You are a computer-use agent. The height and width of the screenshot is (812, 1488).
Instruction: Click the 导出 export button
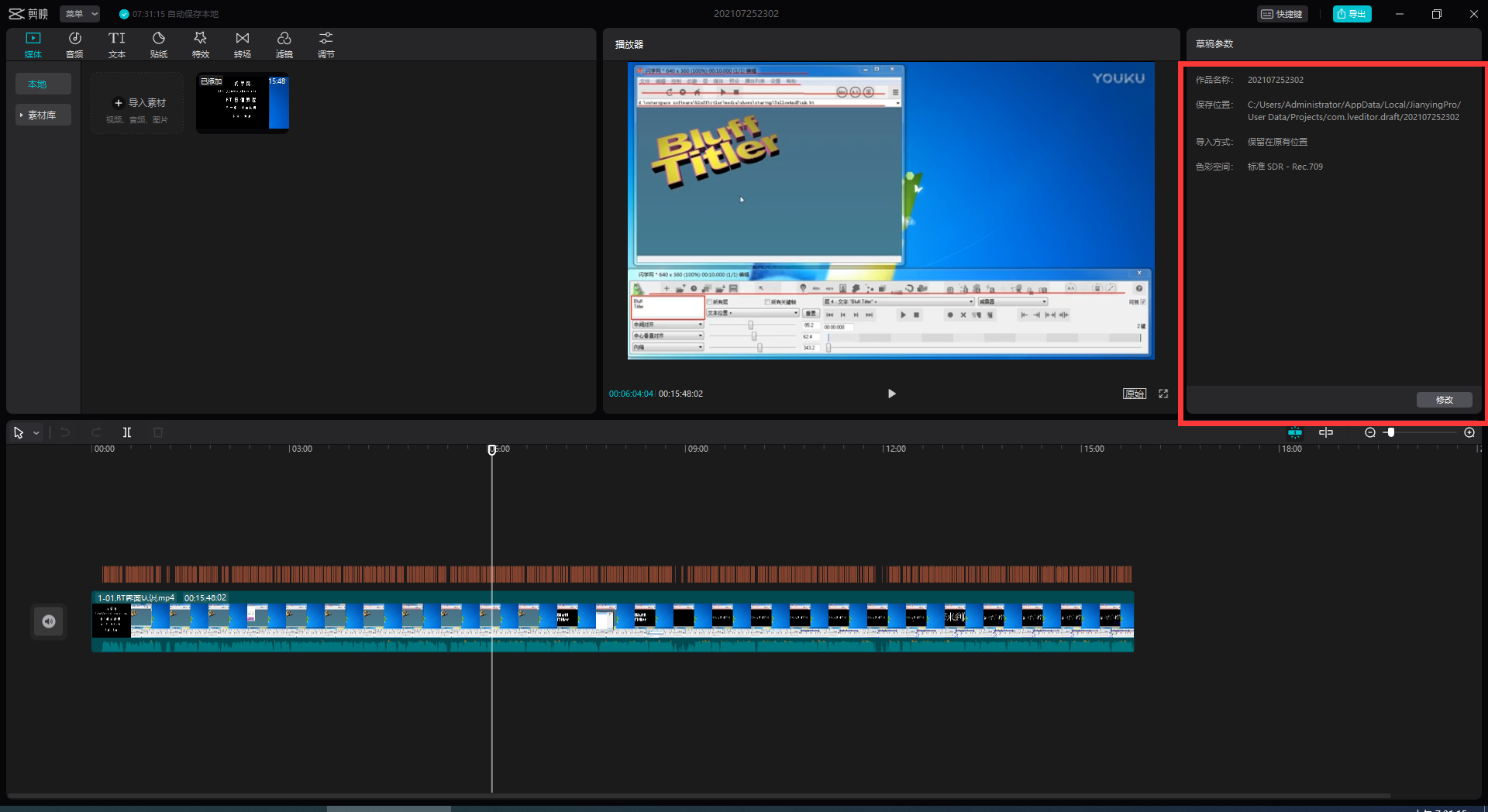click(1352, 14)
